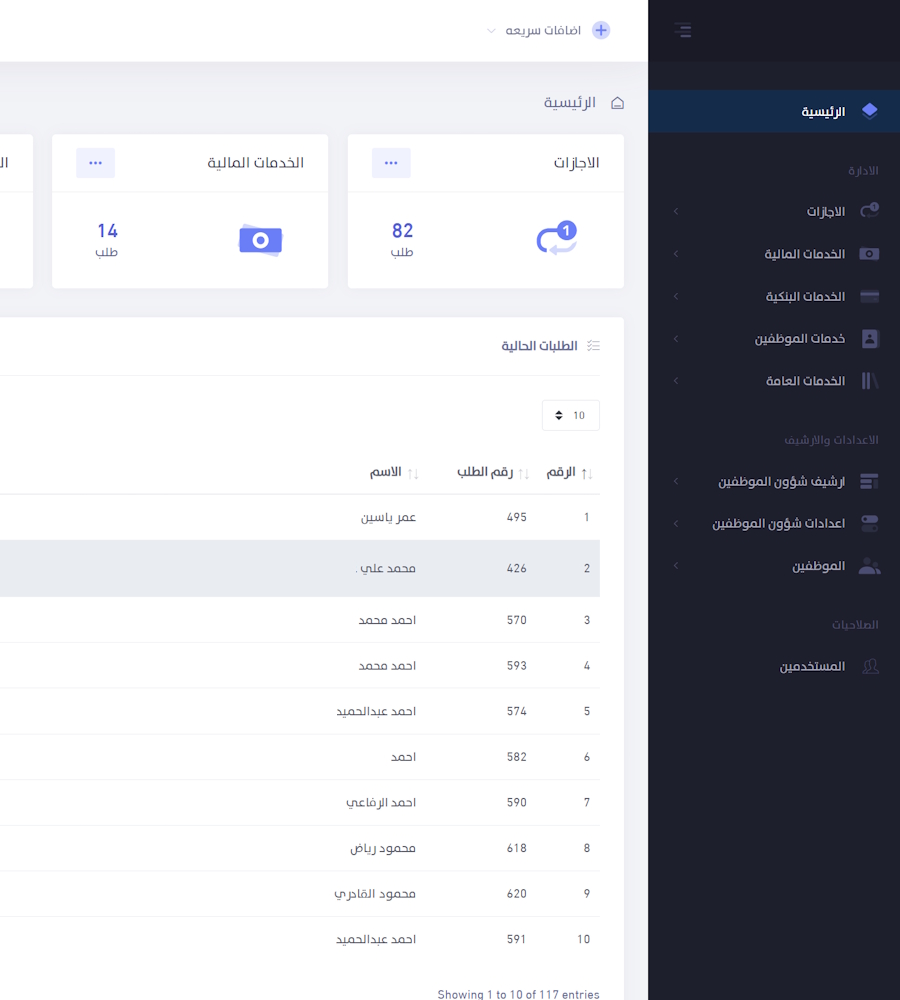Screen dimensions: 900x1000
Task: Open the اضافات سريعه dropdown chevron
Action: coord(491,31)
